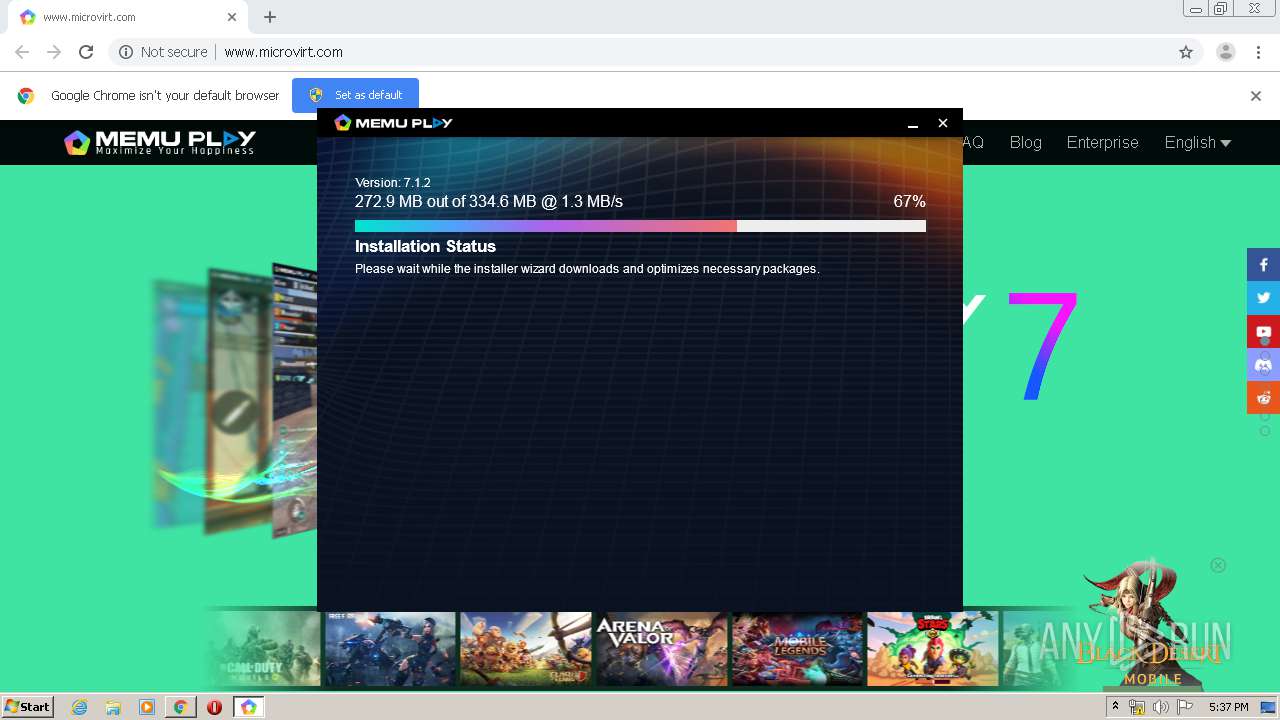The height and width of the screenshot is (720, 1280).
Task: Click the Version: 7.1.2 text
Action: coord(393,183)
